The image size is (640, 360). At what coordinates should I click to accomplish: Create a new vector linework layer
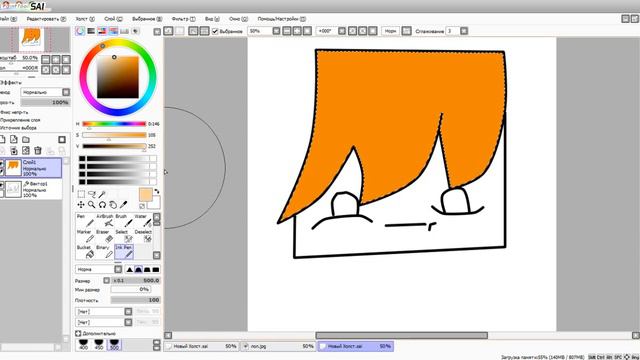click(14, 140)
